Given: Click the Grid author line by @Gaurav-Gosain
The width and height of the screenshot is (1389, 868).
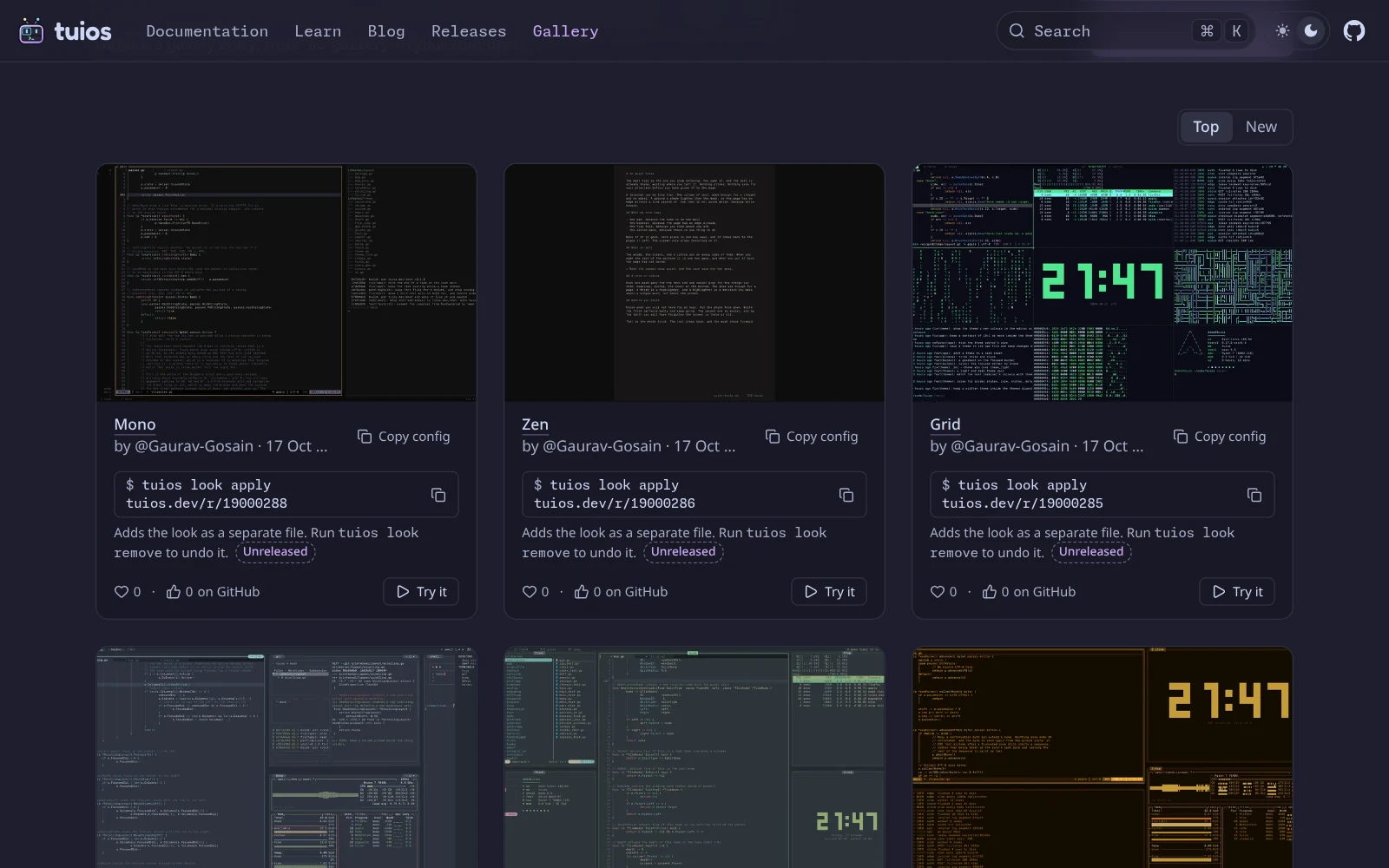Looking at the screenshot, I should click(x=1037, y=446).
